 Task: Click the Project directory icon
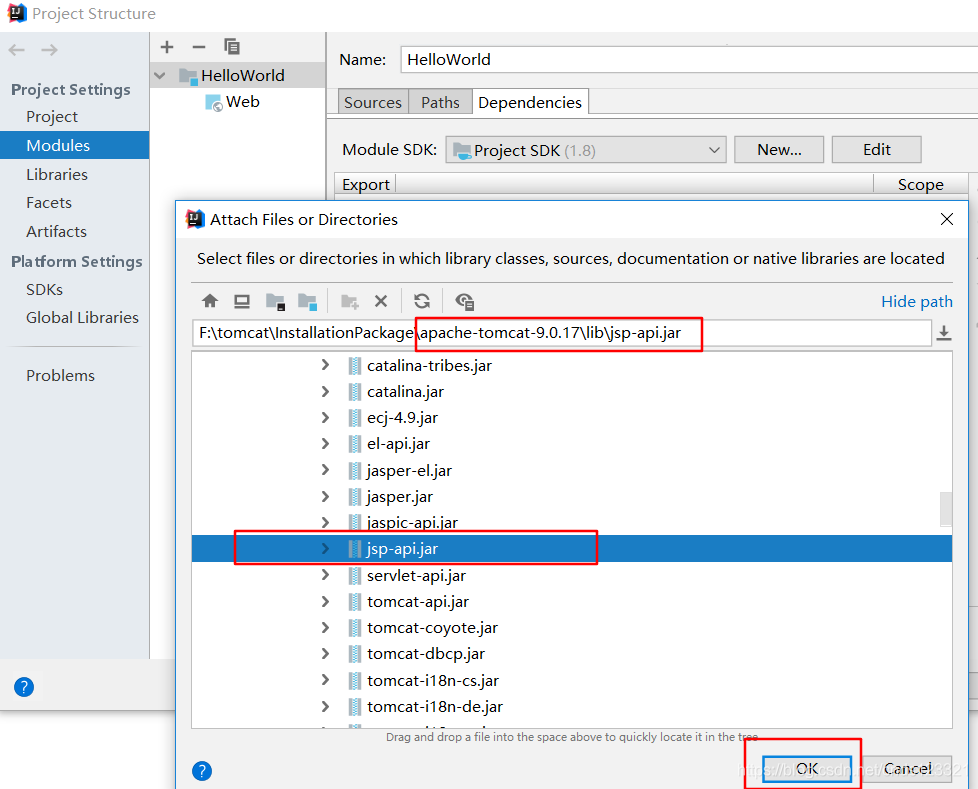(x=275, y=301)
